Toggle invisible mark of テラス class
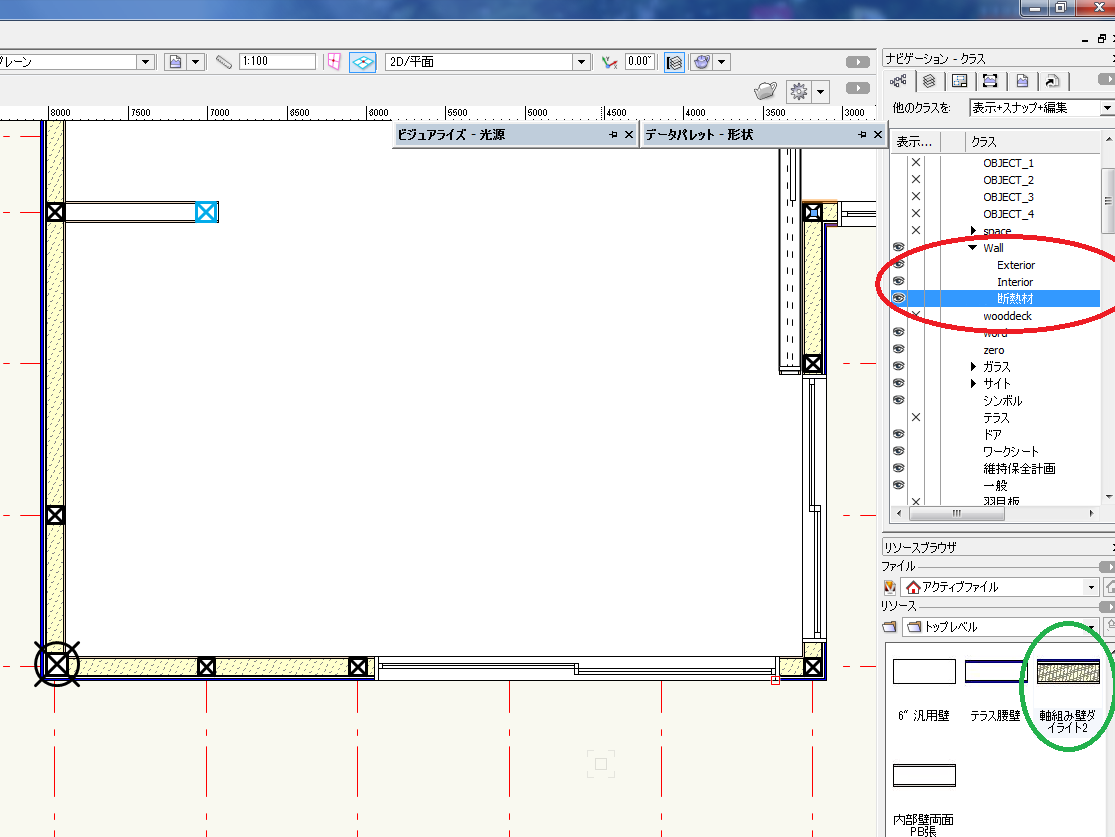Screen dimensions: 1115x837 click(916, 418)
